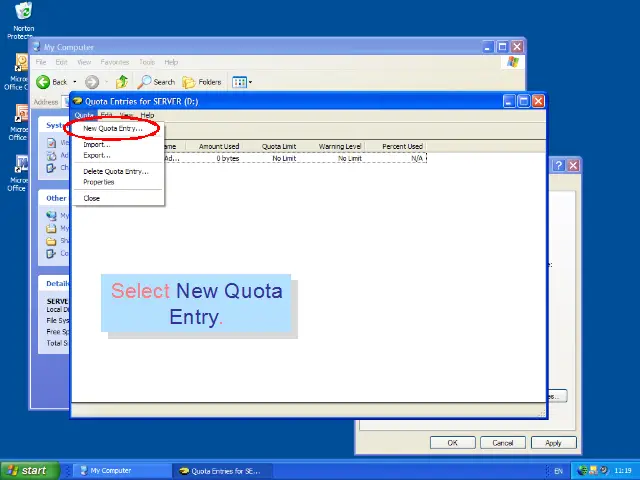The height and width of the screenshot is (480, 640).
Task: Sort by the Amount Used column header
Action: 218,147
